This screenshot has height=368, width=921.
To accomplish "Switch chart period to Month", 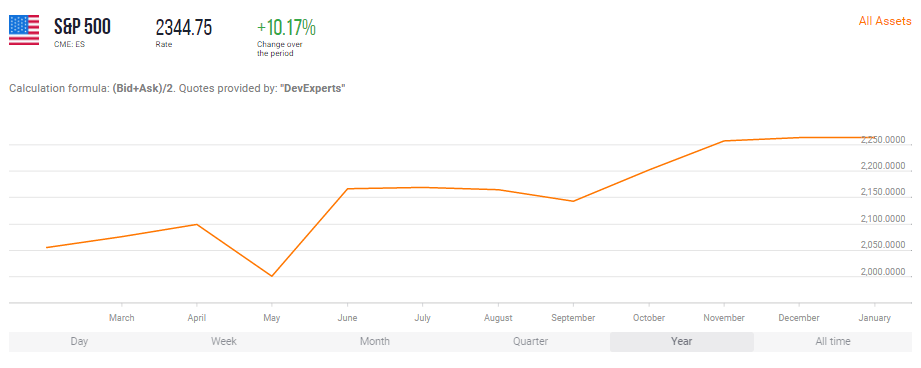I will coord(375,342).
